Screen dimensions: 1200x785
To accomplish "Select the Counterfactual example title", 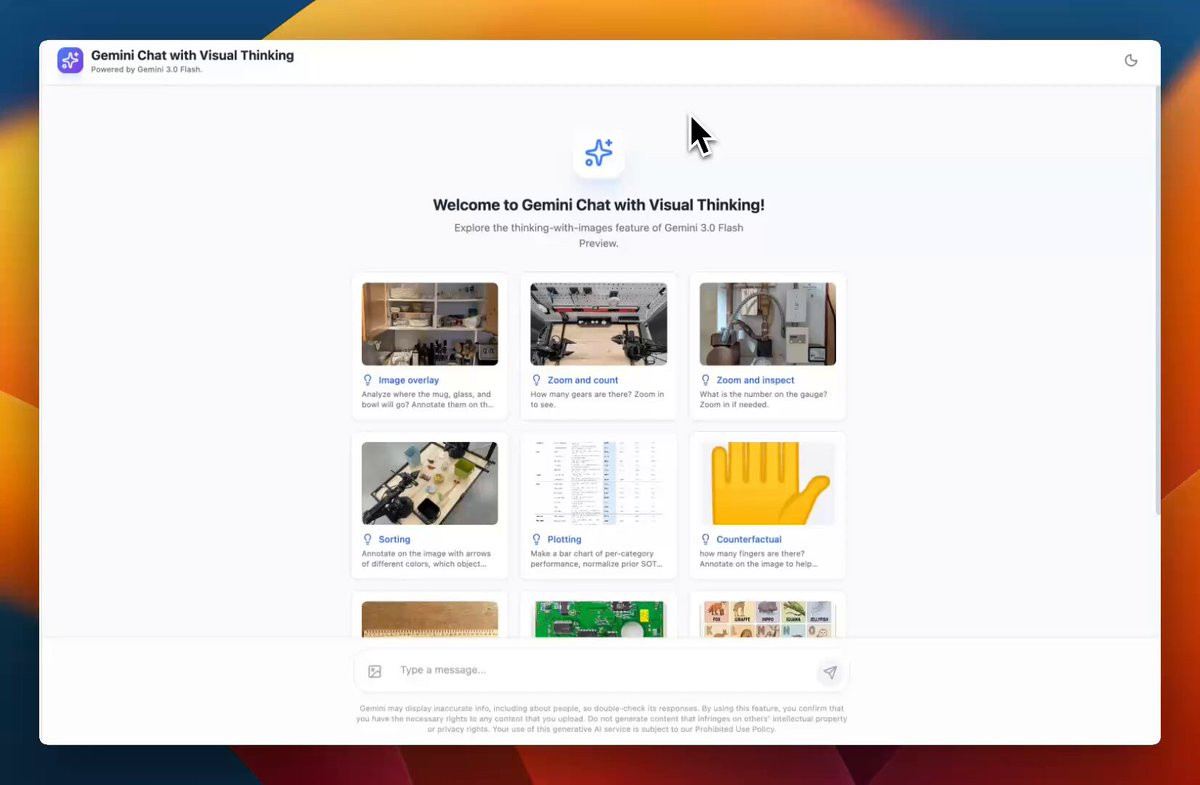I will (749, 539).
